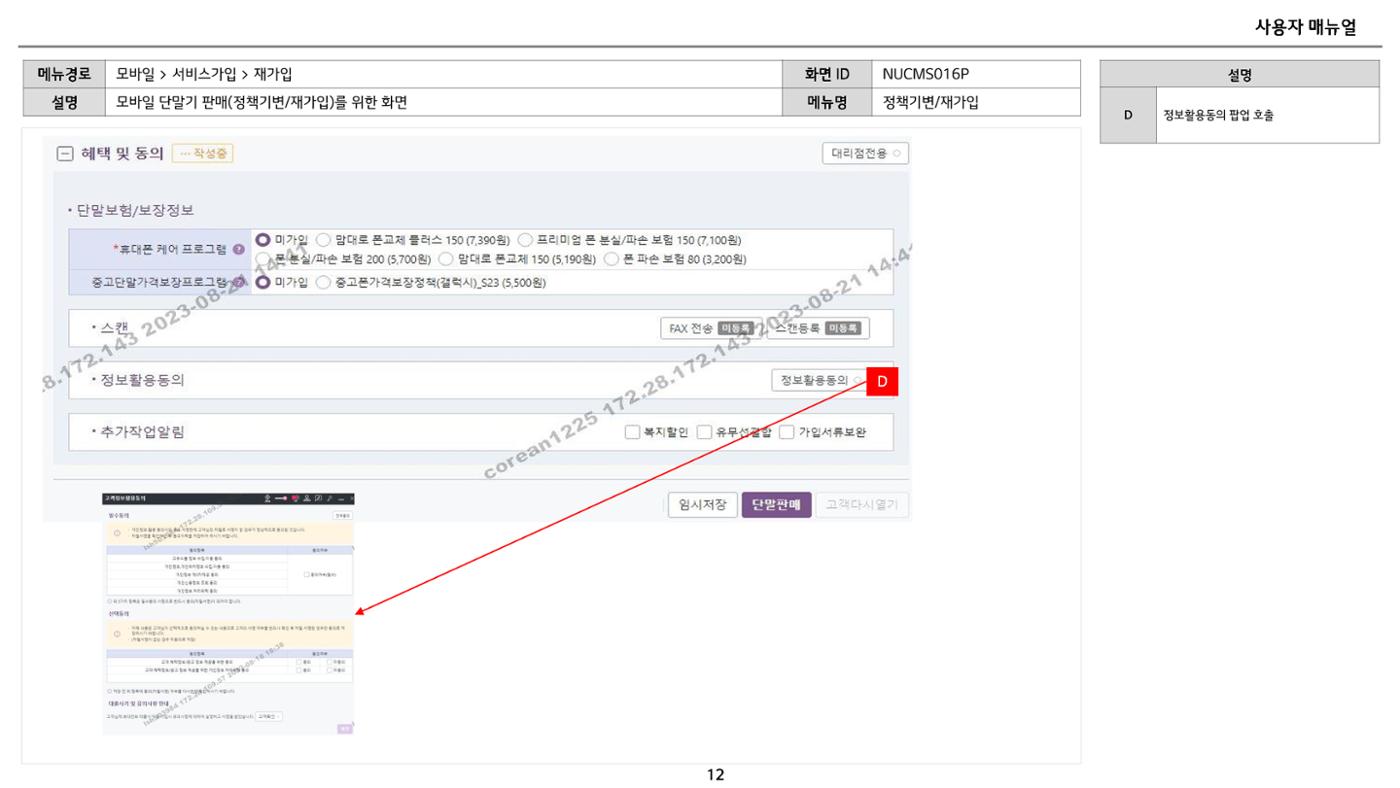Collapse the 혜택 및 동의 section

(64, 154)
